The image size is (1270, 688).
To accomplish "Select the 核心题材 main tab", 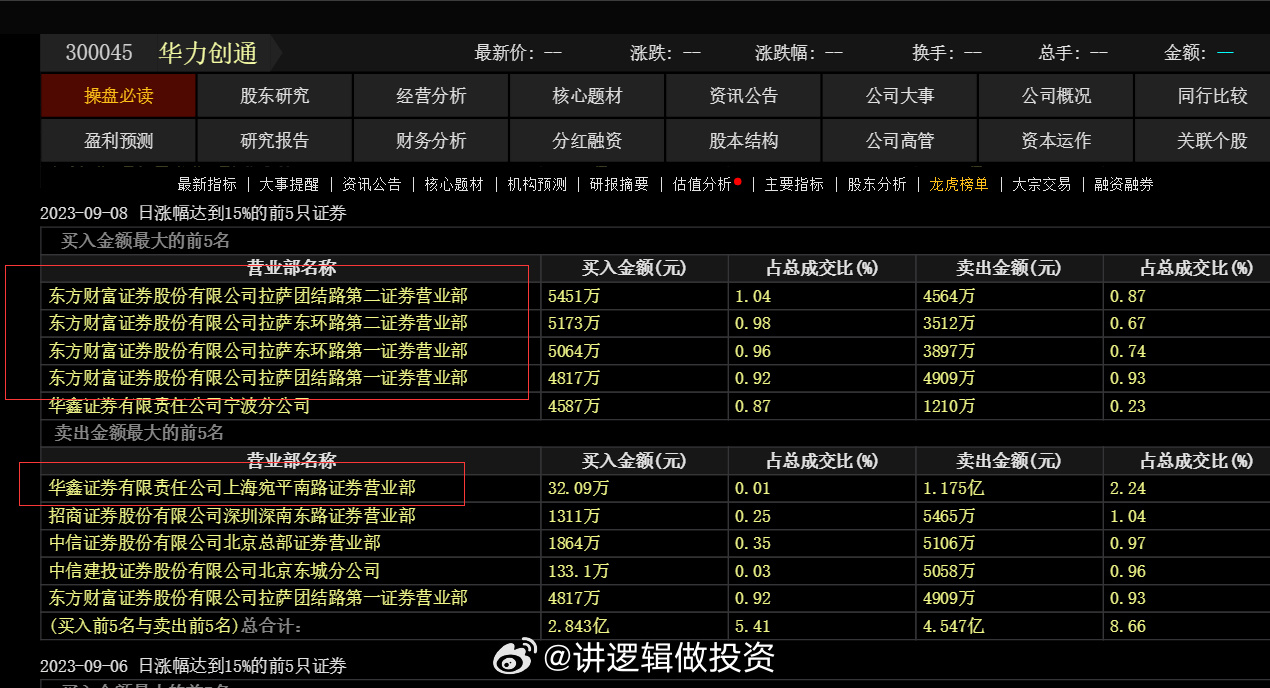I will (x=587, y=96).
